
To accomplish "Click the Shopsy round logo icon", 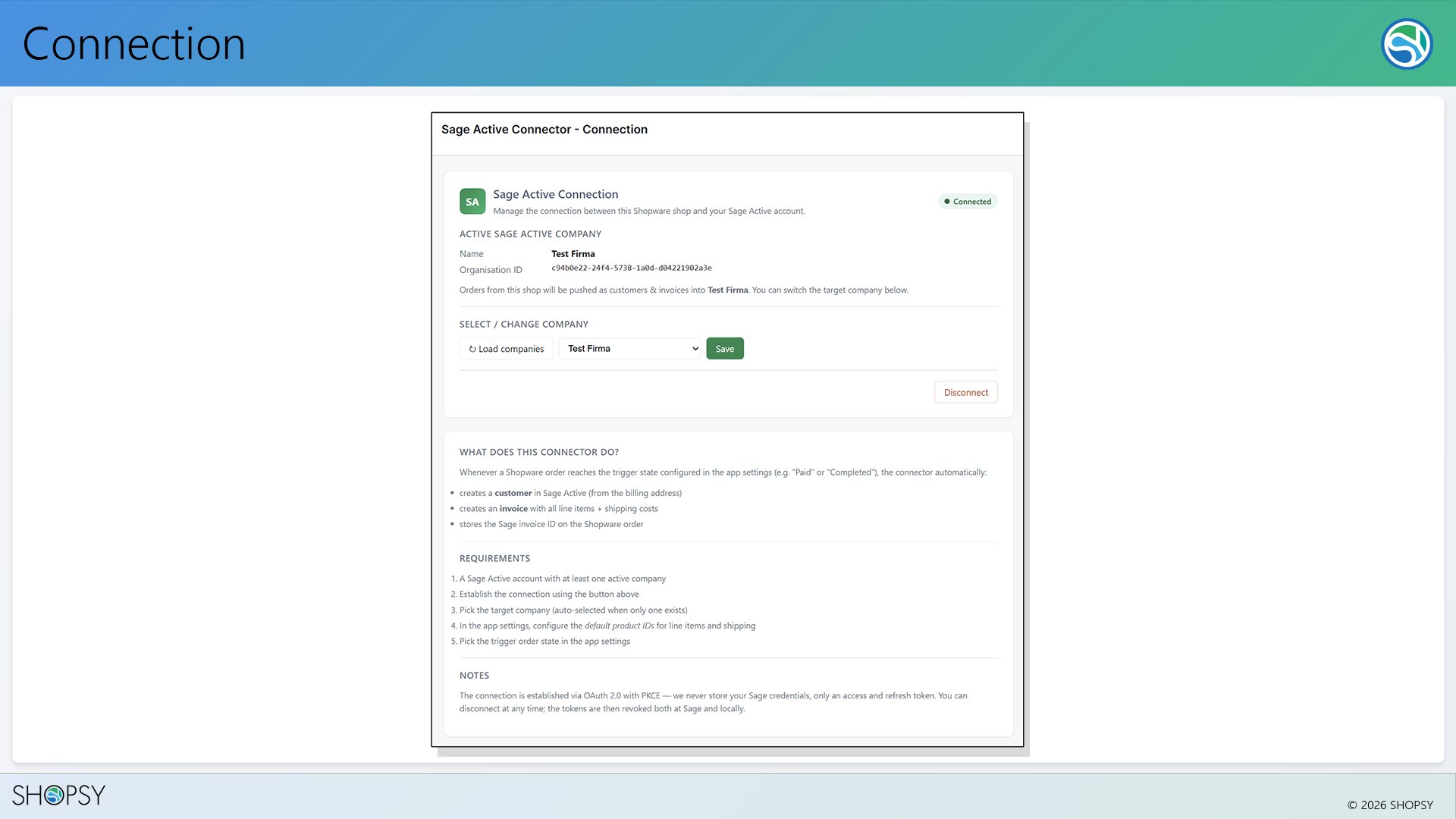I will 1407,44.
